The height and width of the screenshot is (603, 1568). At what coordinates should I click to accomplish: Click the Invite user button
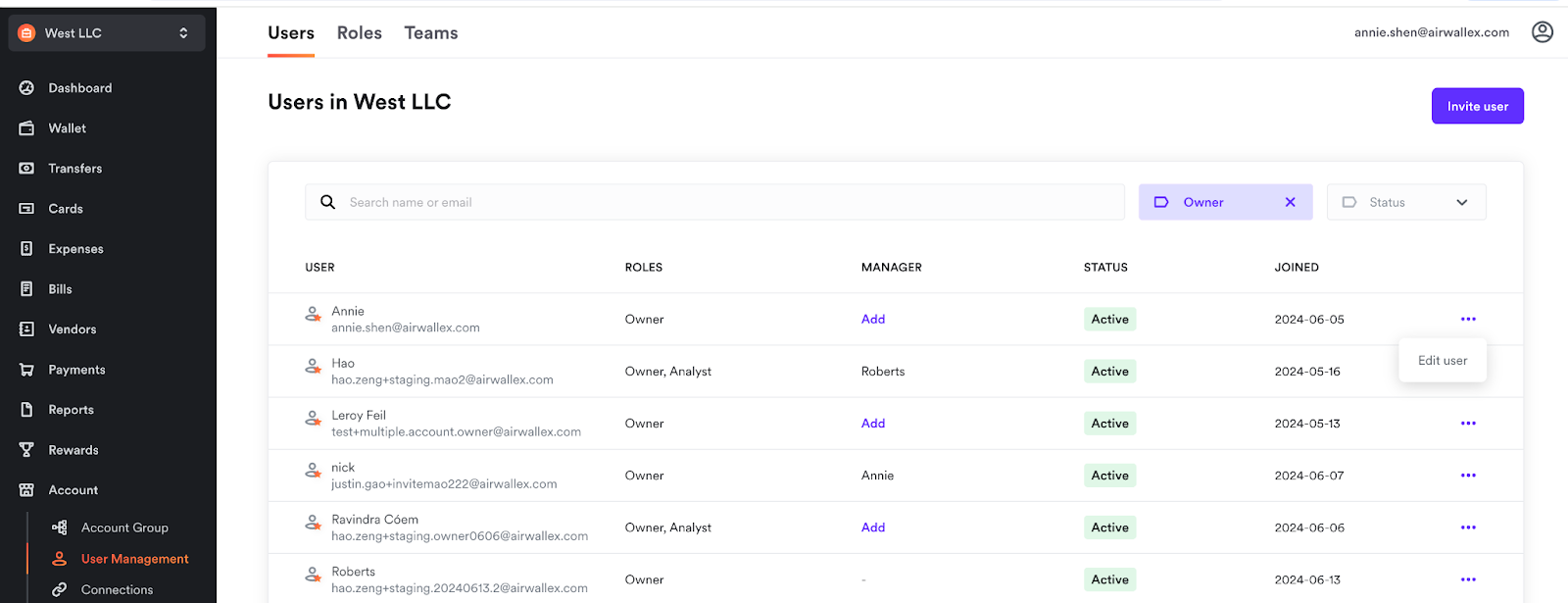1477,106
